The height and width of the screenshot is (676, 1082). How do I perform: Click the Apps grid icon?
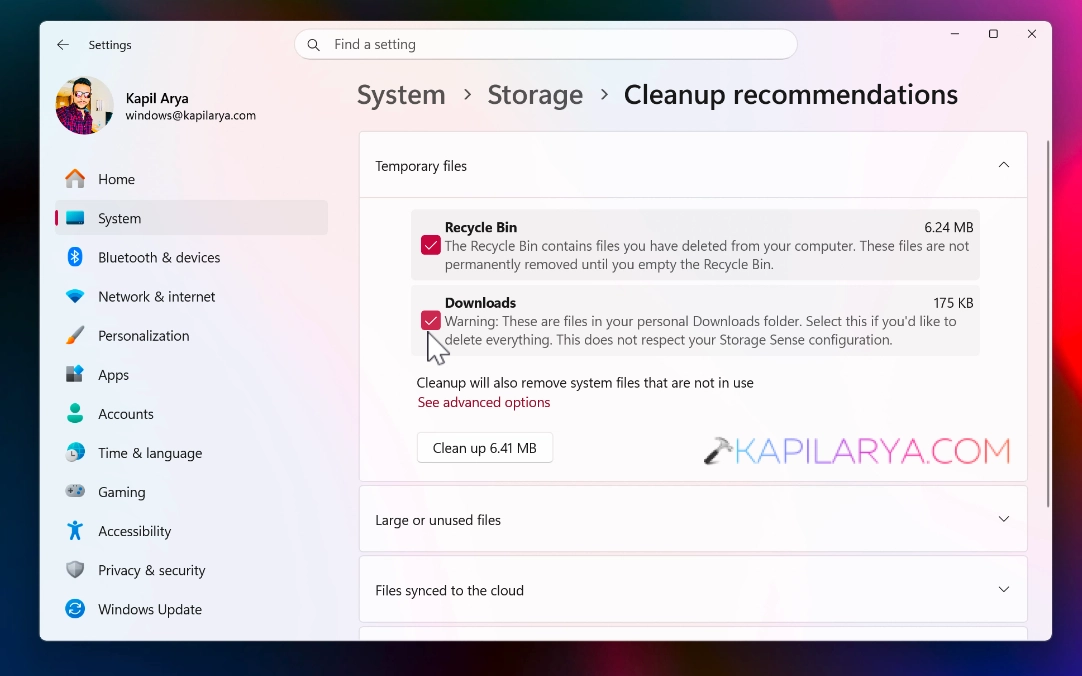[75, 375]
